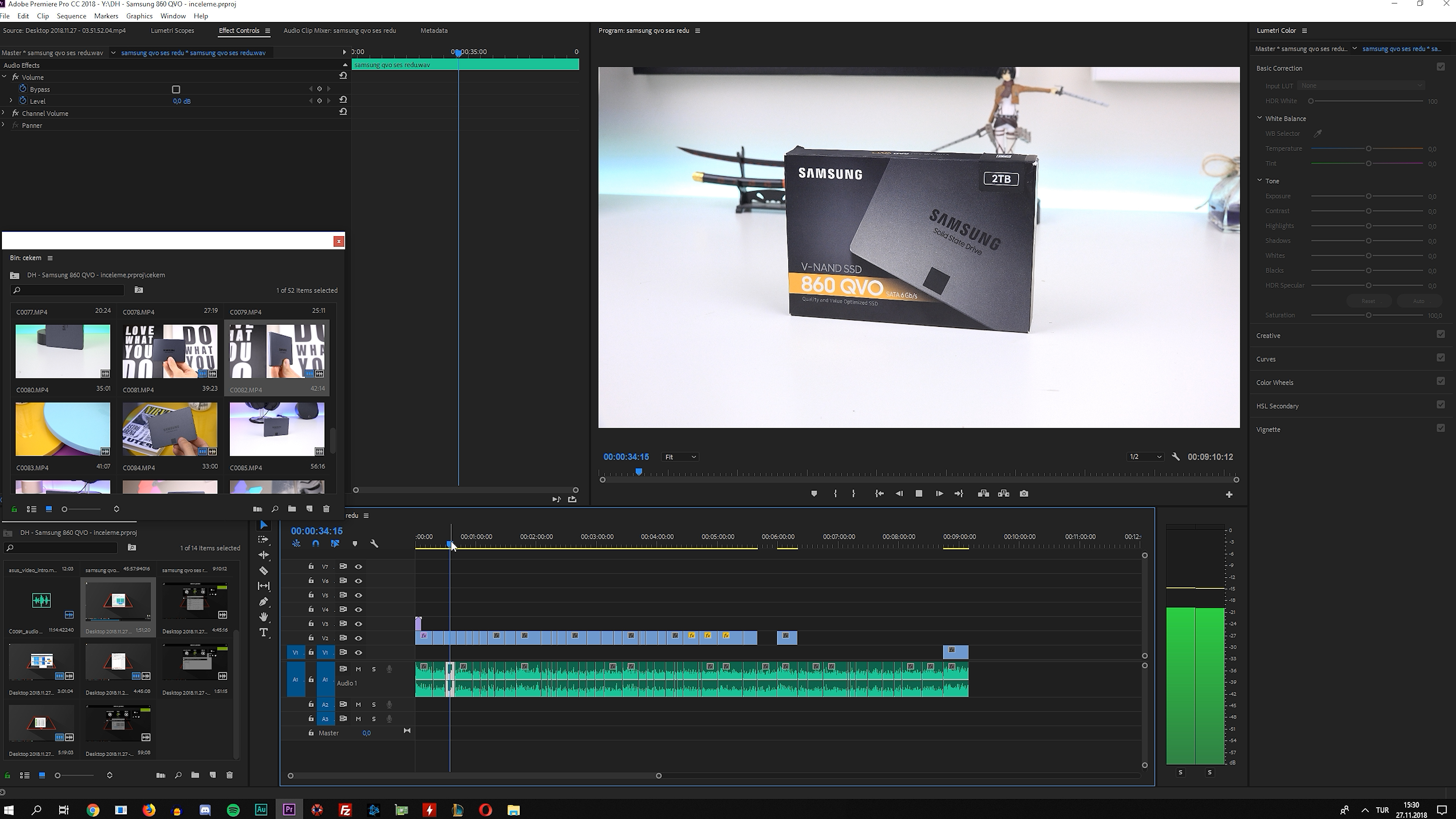Hide track V7 with eye icon
Viewport: 1456px width, 819px height.
[358, 566]
